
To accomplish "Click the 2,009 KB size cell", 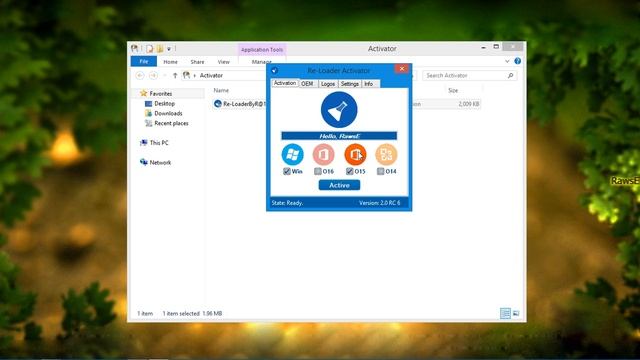I will coord(469,104).
